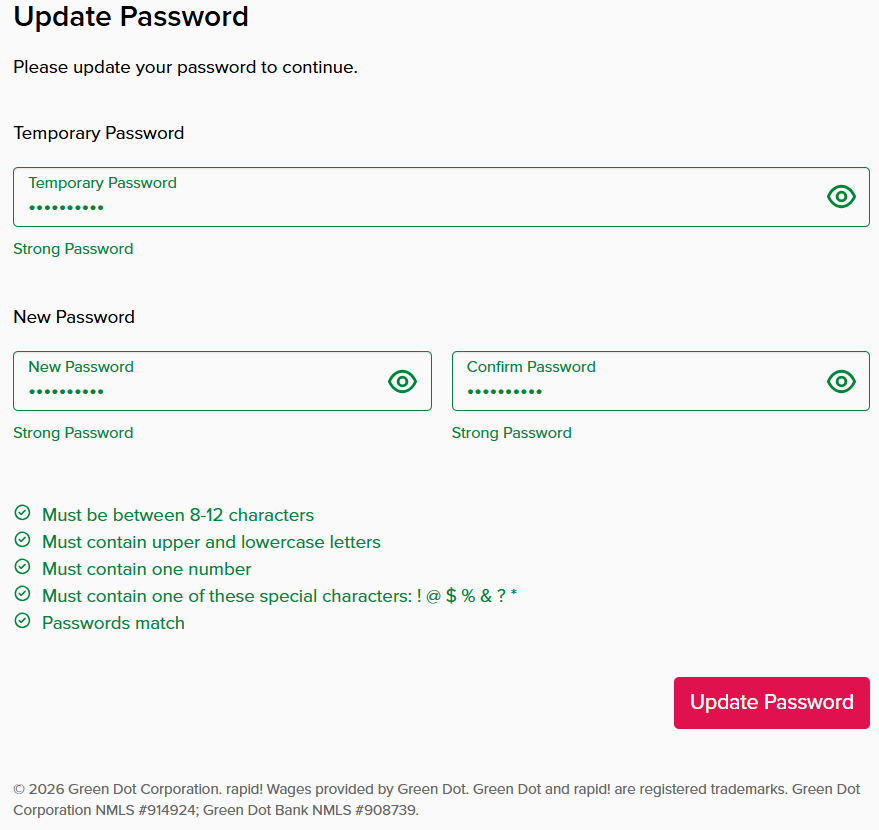Show the Temporary Password characters with eye icon
This screenshot has height=830, width=879.
point(841,197)
